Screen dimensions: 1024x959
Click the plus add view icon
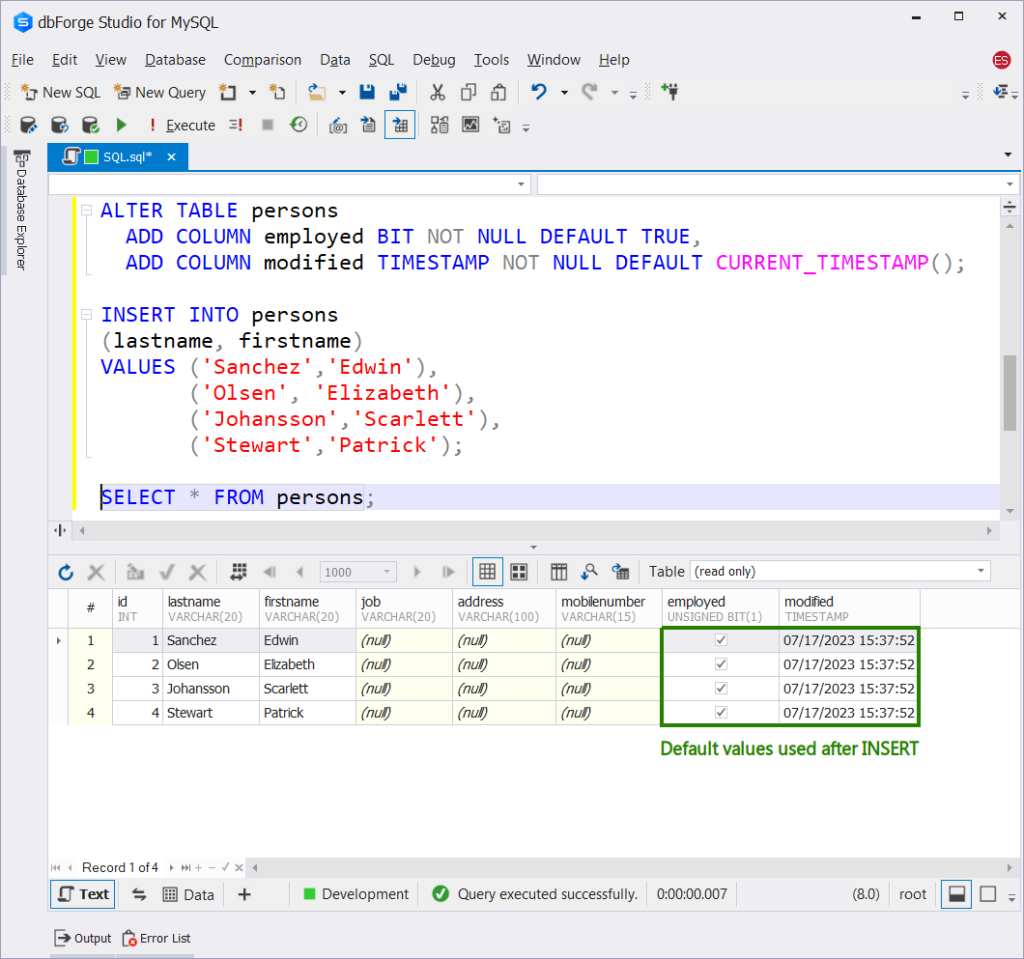pyautogui.click(x=244, y=894)
